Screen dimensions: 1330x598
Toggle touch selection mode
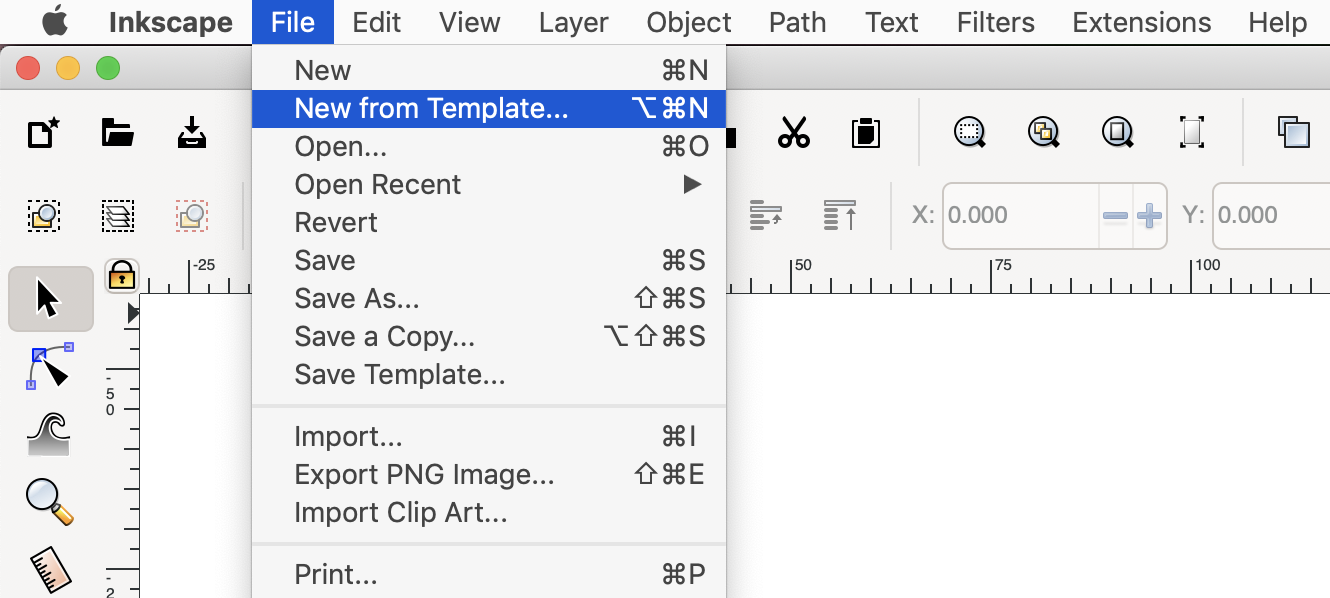pyautogui.click(x=190, y=215)
